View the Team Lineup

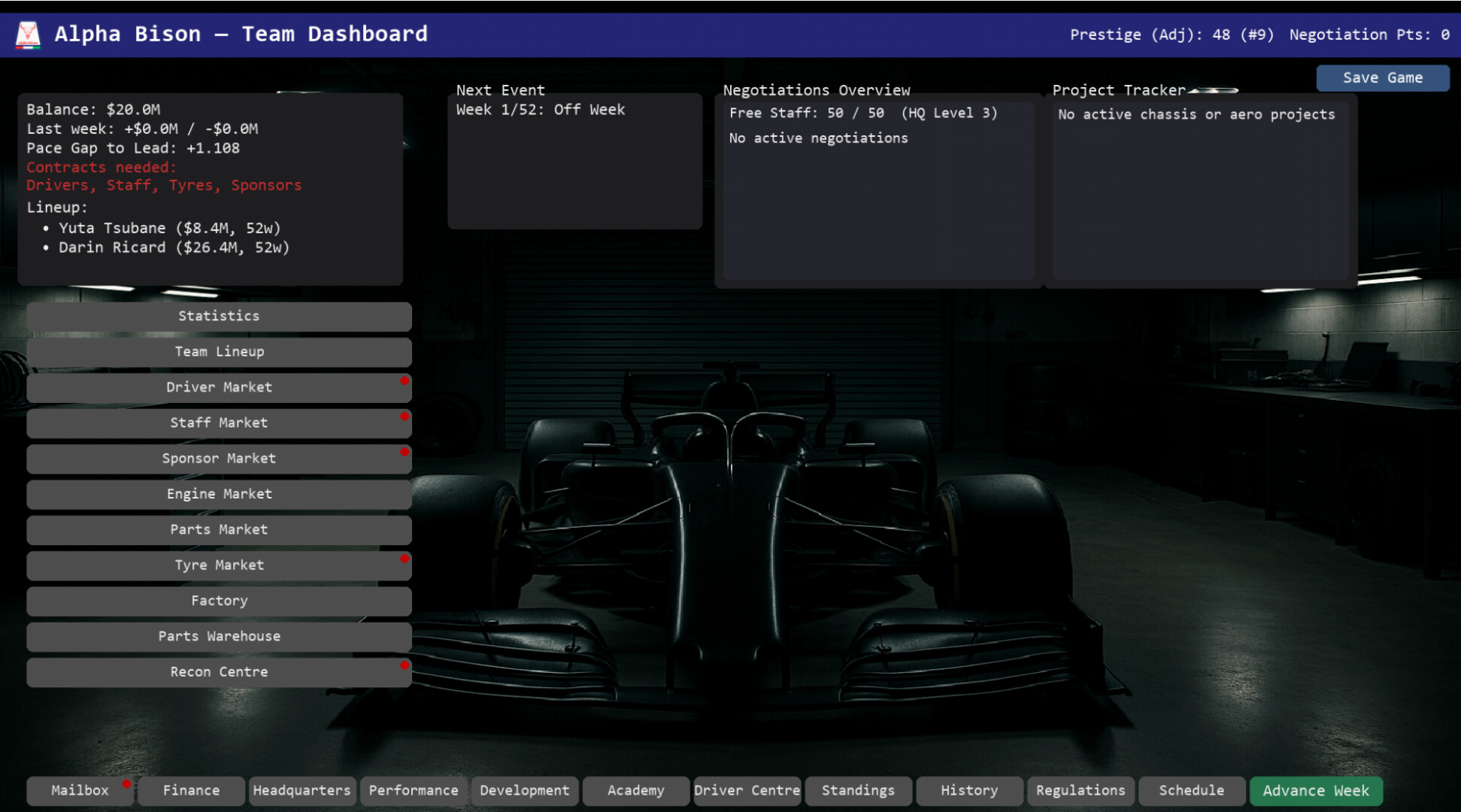pyautogui.click(x=219, y=351)
